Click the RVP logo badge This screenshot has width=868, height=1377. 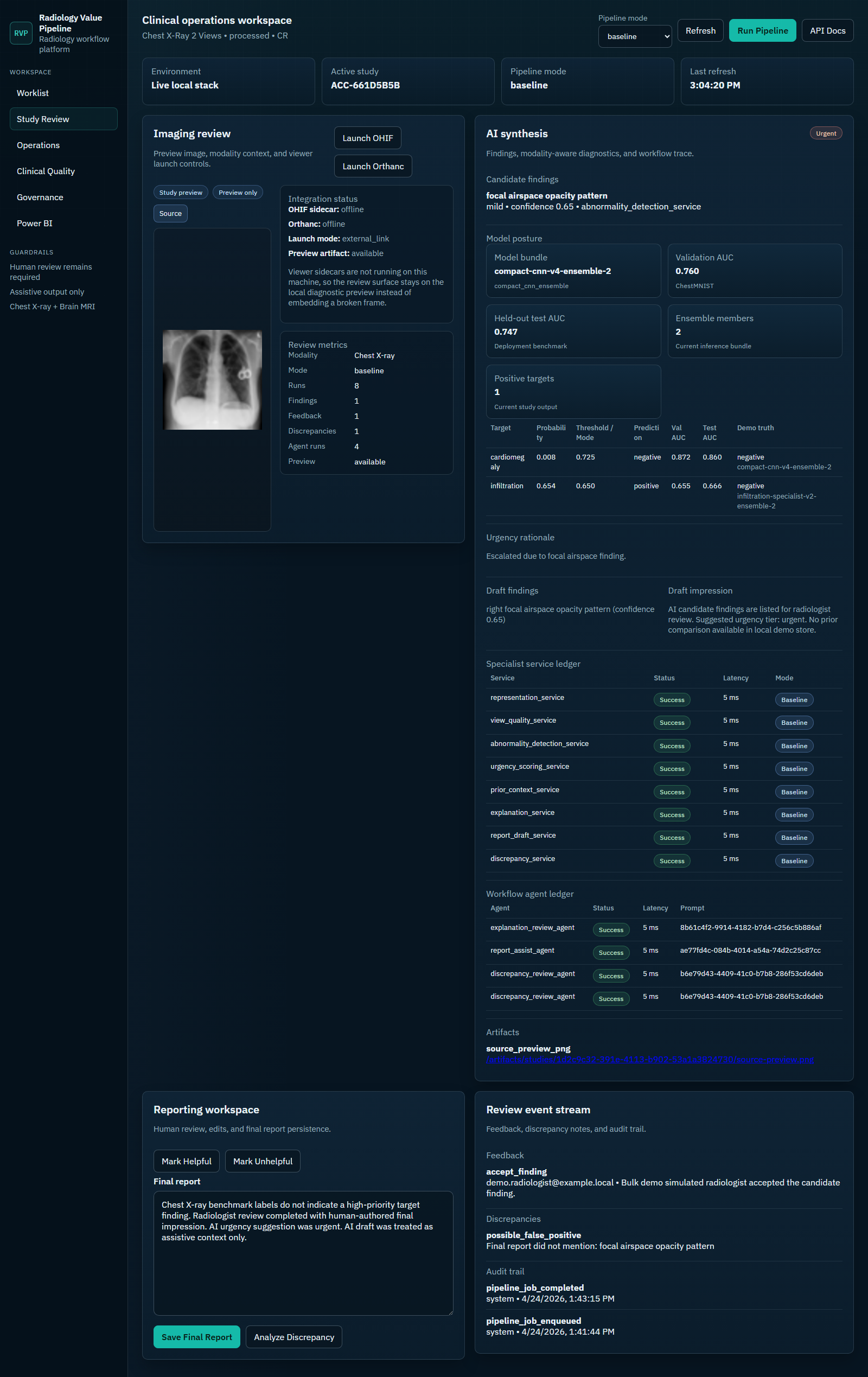click(x=21, y=33)
